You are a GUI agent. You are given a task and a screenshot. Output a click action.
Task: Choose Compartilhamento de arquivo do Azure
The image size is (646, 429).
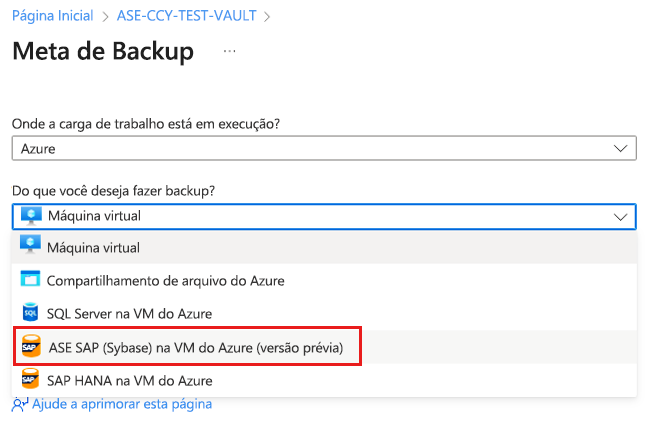pos(166,280)
